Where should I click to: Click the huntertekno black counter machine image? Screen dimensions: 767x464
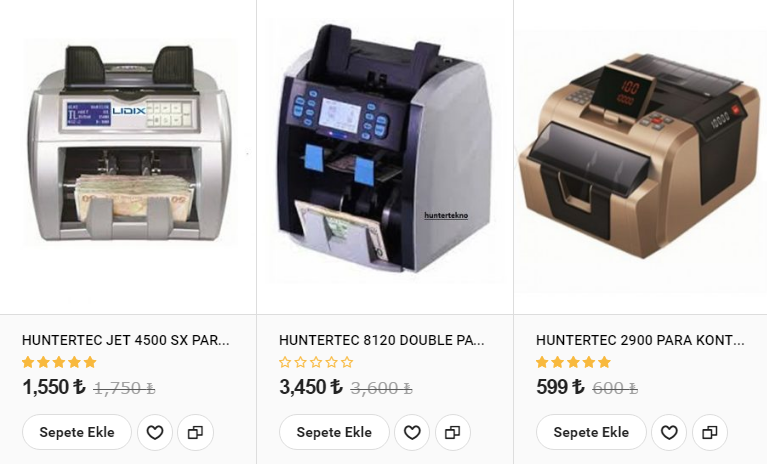click(x=384, y=149)
